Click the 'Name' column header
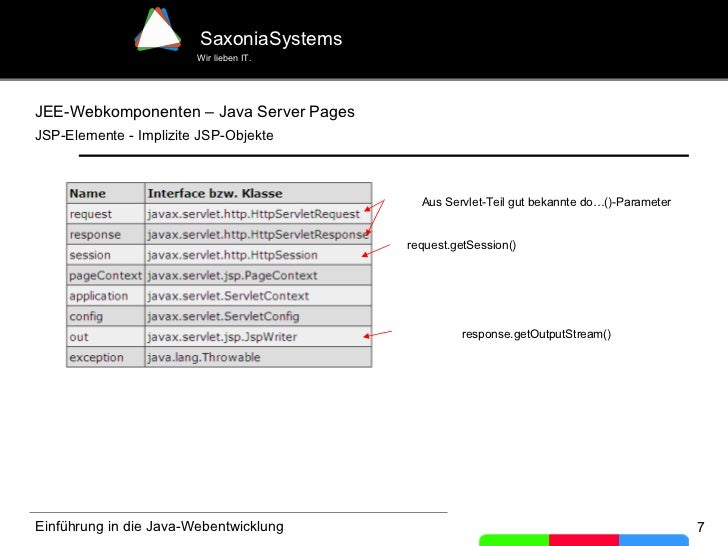The image size is (728, 546). pos(106,193)
